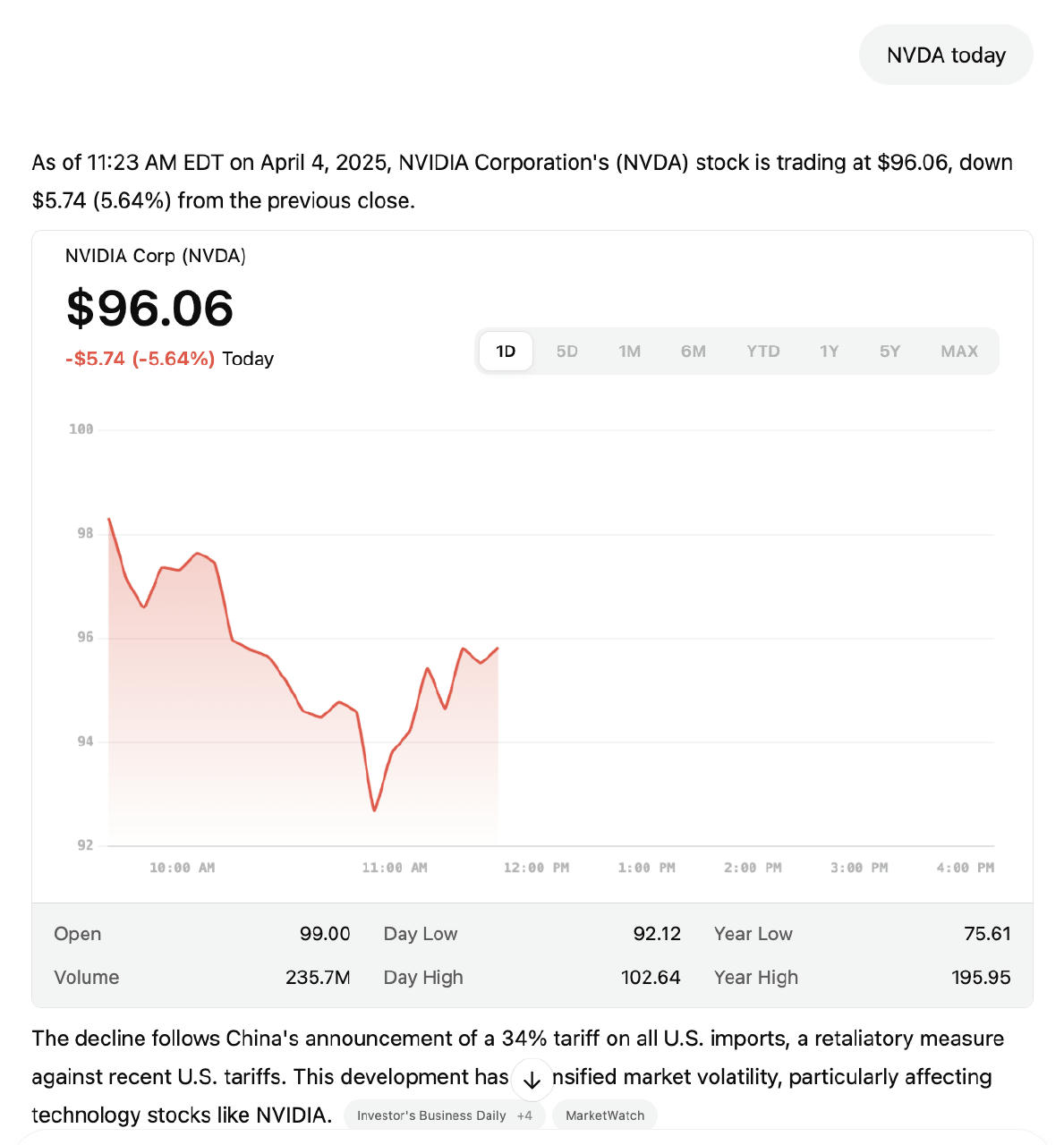Click the large $96.06 price heading
This screenshot has height=1145, width=1064.
pyautogui.click(x=149, y=309)
